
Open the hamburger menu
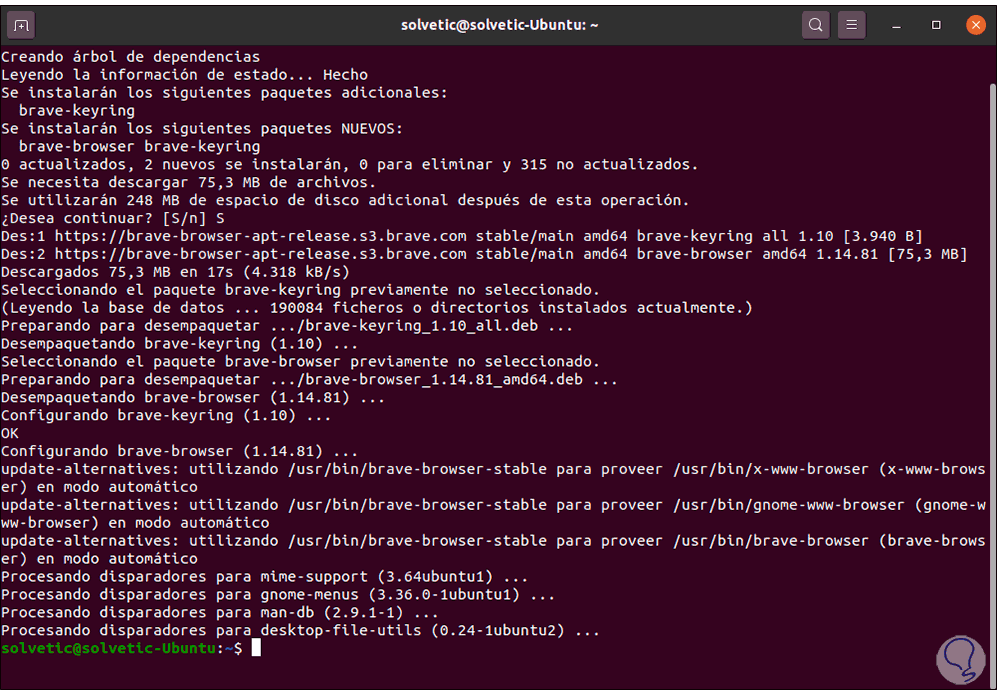click(x=851, y=25)
